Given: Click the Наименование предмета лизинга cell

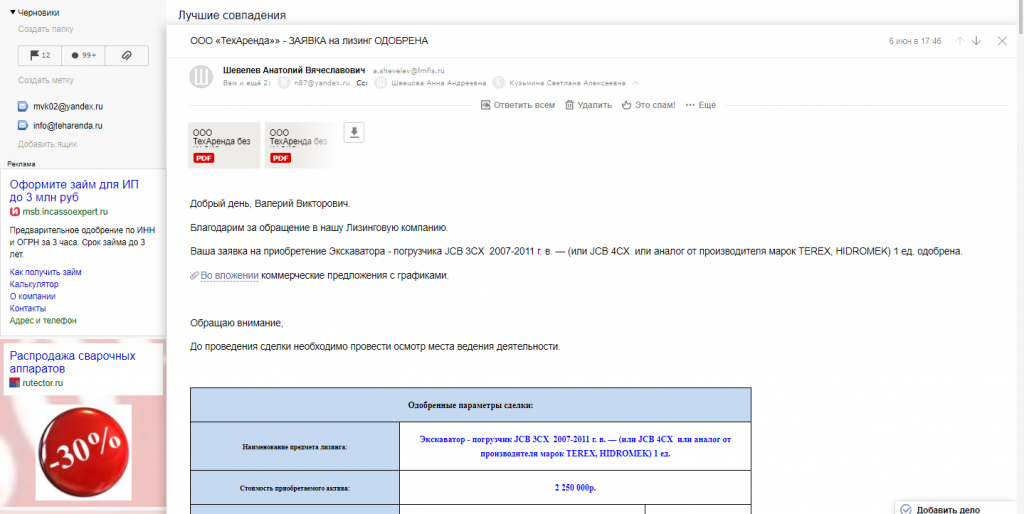Looking at the screenshot, I should 295,447.
